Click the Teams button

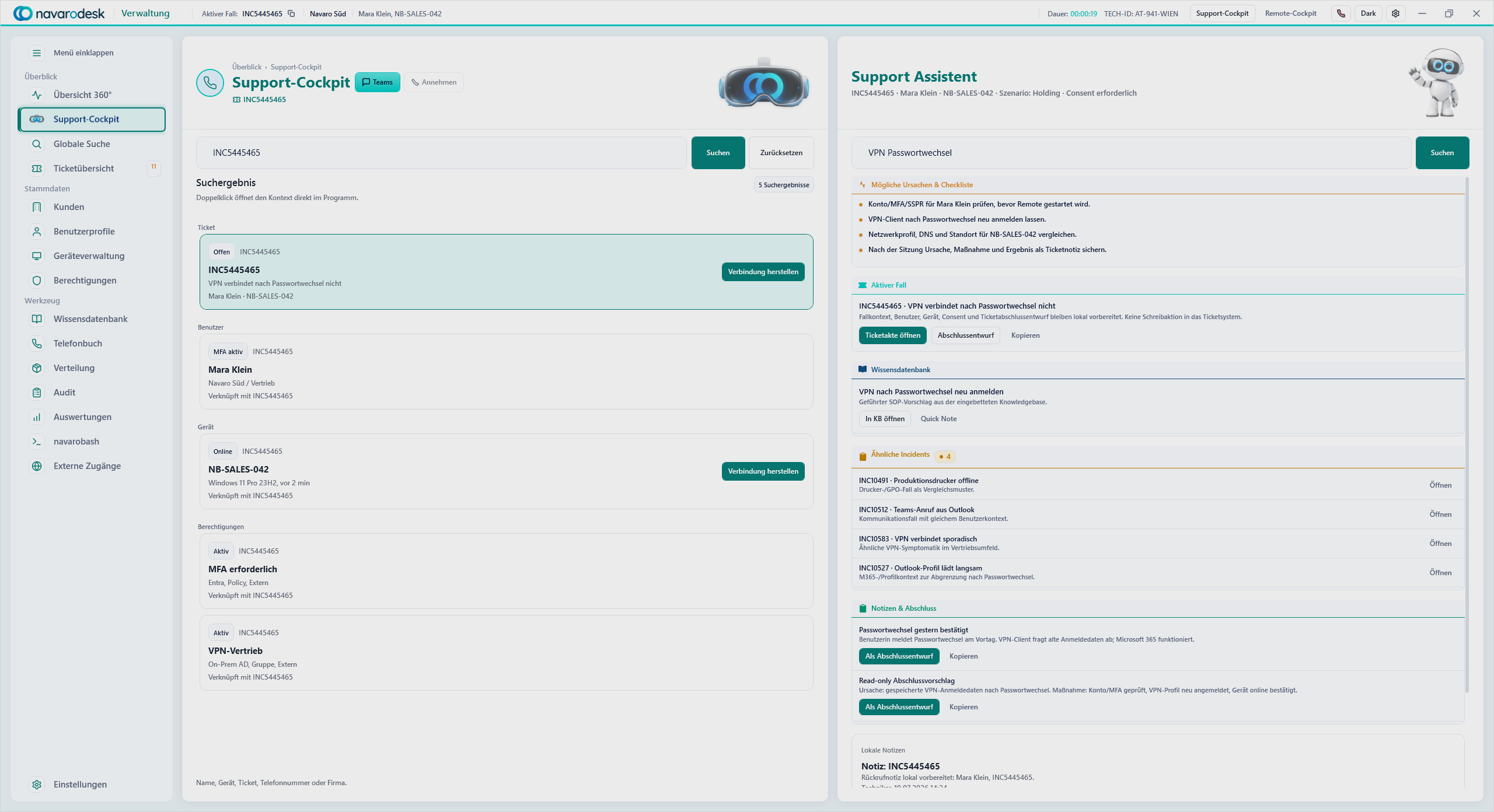click(378, 82)
